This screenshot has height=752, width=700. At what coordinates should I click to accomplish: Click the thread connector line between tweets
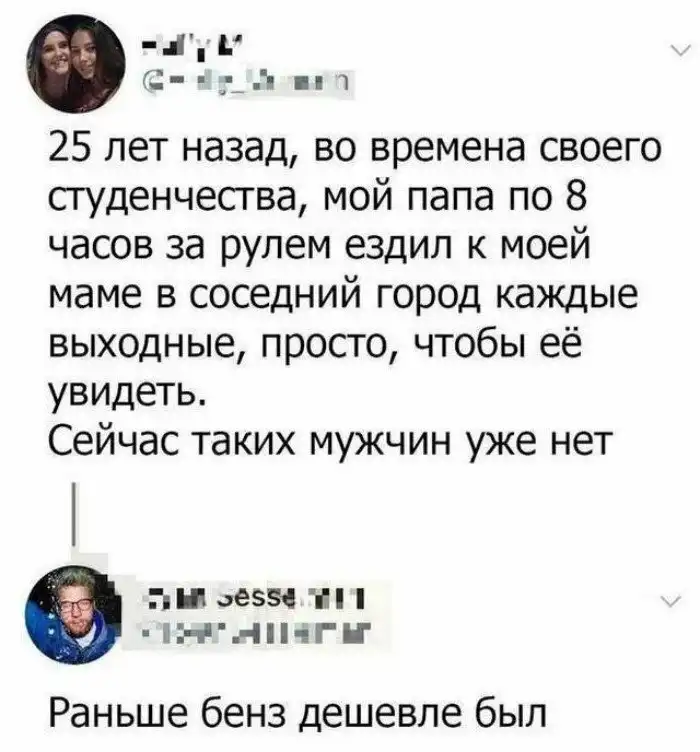pyautogui.click(x=74, y=513)
